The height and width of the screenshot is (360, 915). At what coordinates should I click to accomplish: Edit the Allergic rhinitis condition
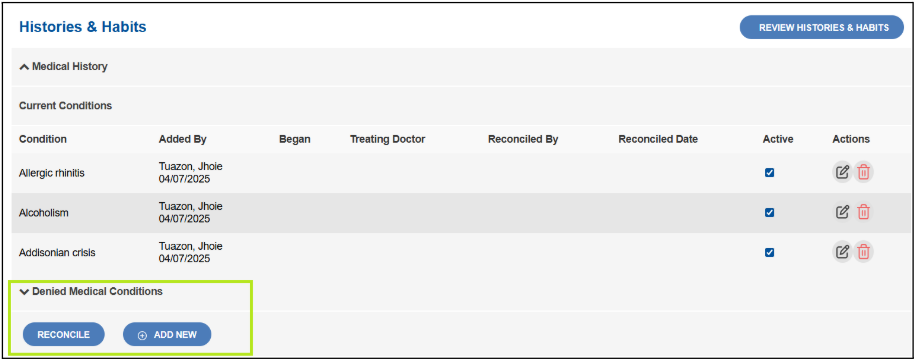tap(842, 172)
